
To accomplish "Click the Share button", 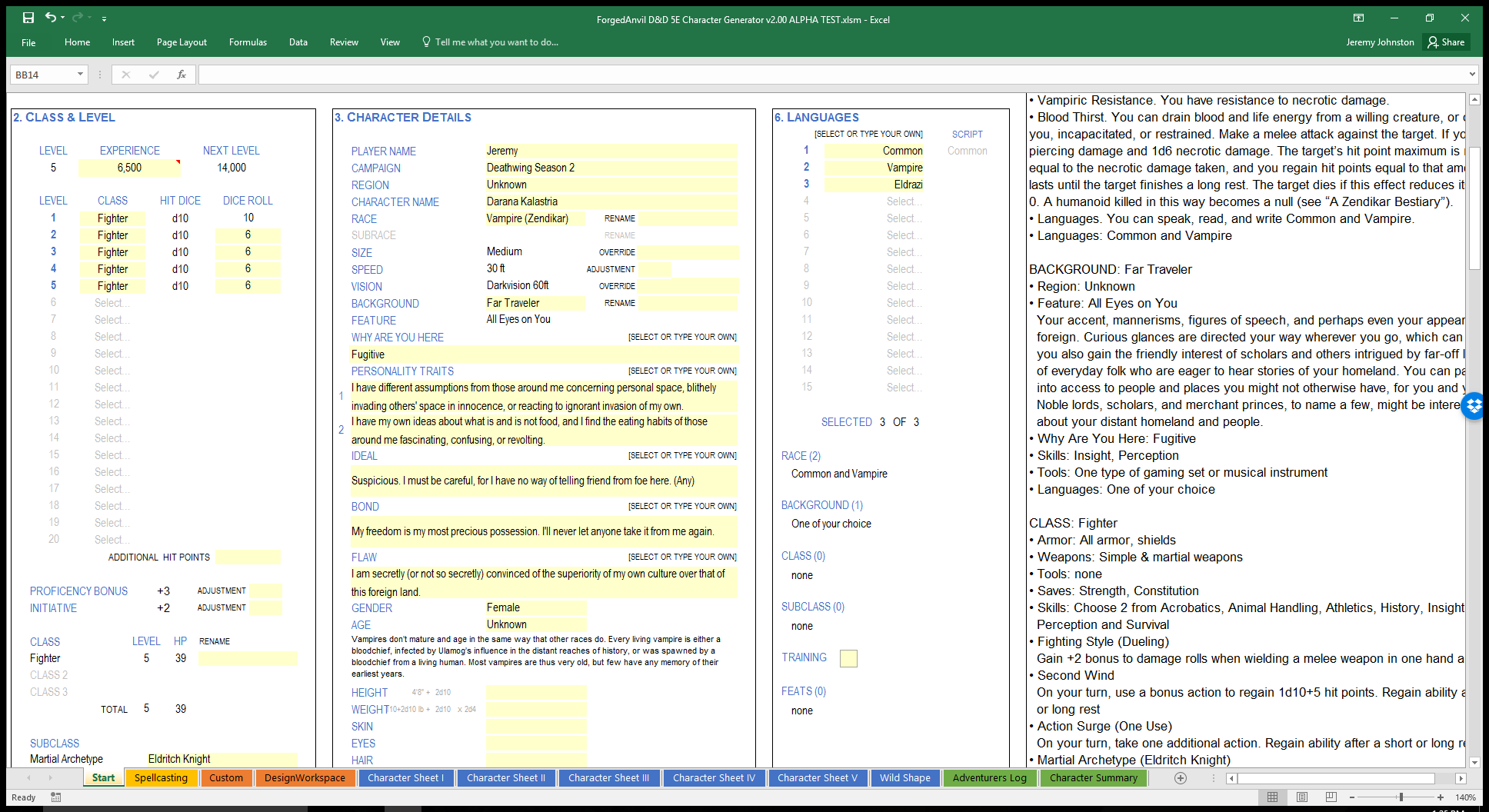I will [x=1446, y=42].
